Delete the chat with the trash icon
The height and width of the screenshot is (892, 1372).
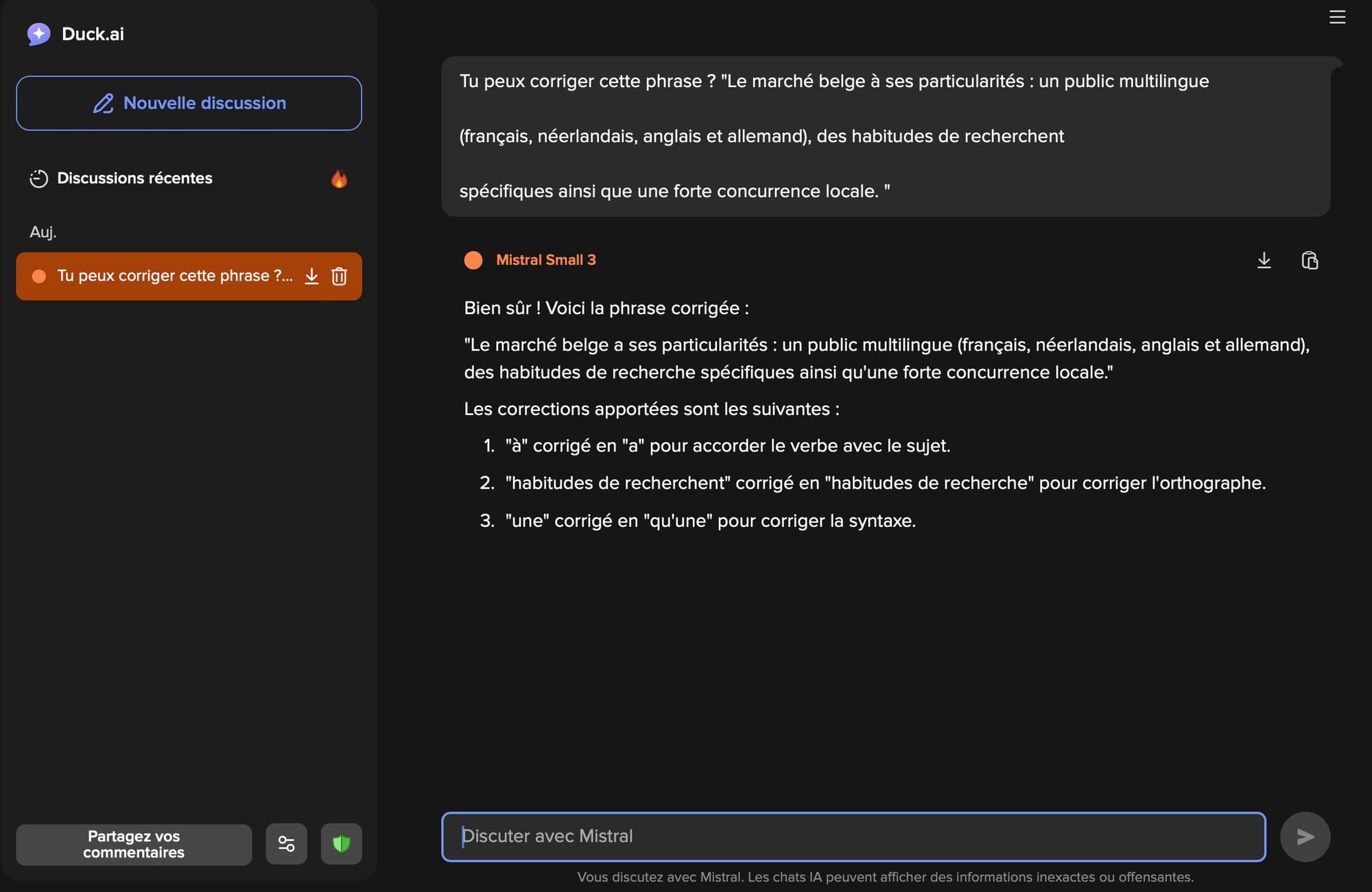(340, 276)
